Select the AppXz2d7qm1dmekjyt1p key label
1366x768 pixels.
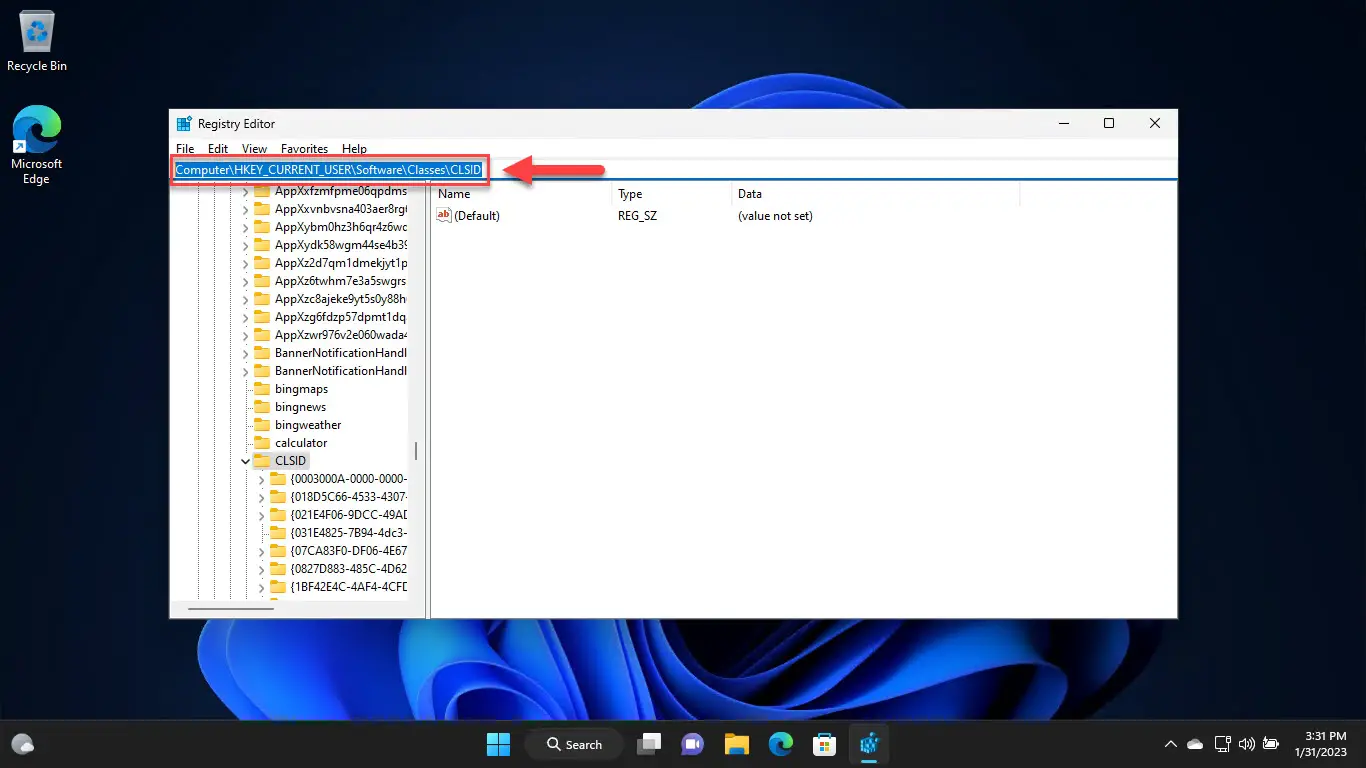(340, 263)
